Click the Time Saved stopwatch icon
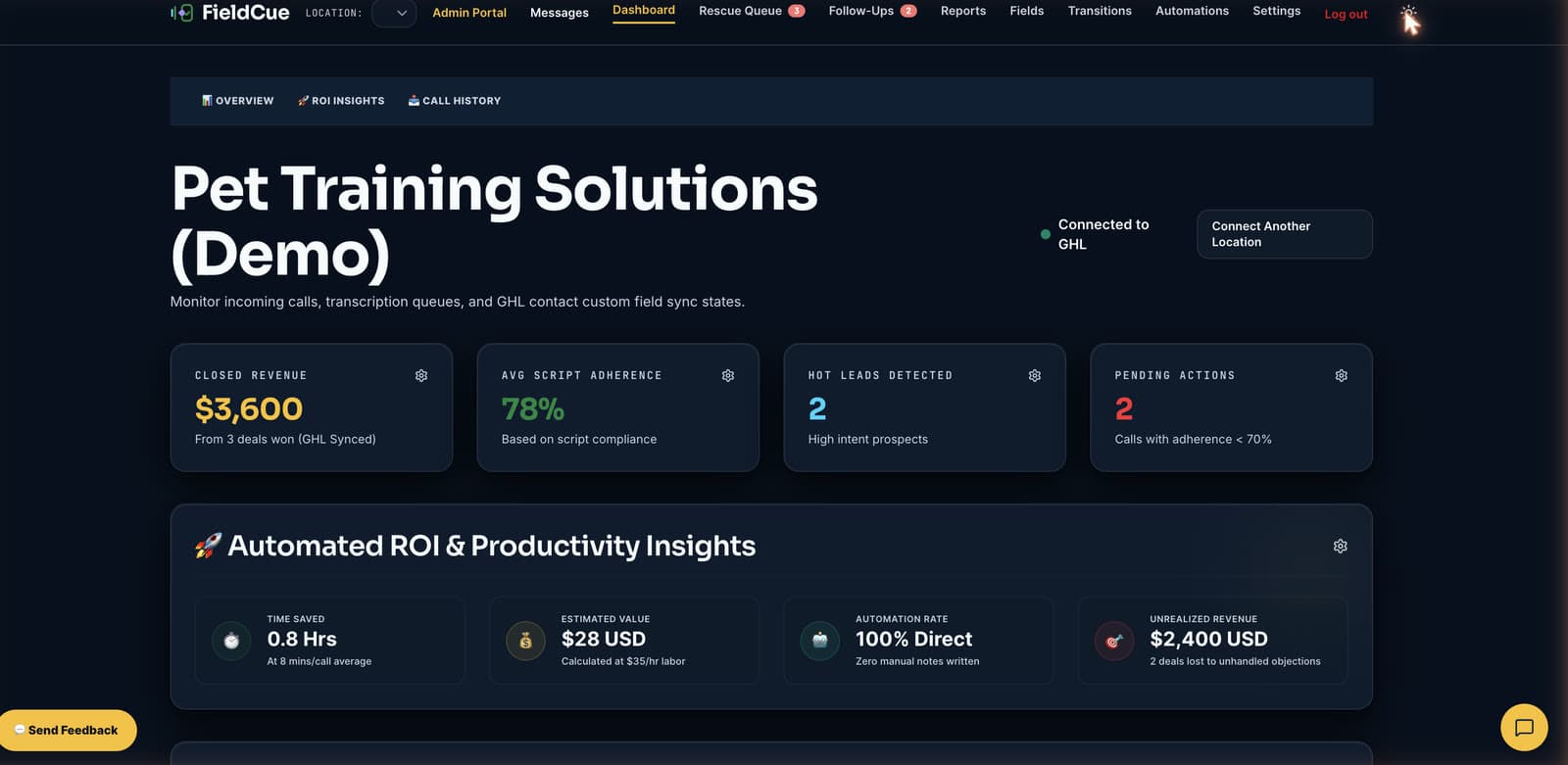This screenshot has height=765, width=1568. pyautogui.click(x=231, y=642)
